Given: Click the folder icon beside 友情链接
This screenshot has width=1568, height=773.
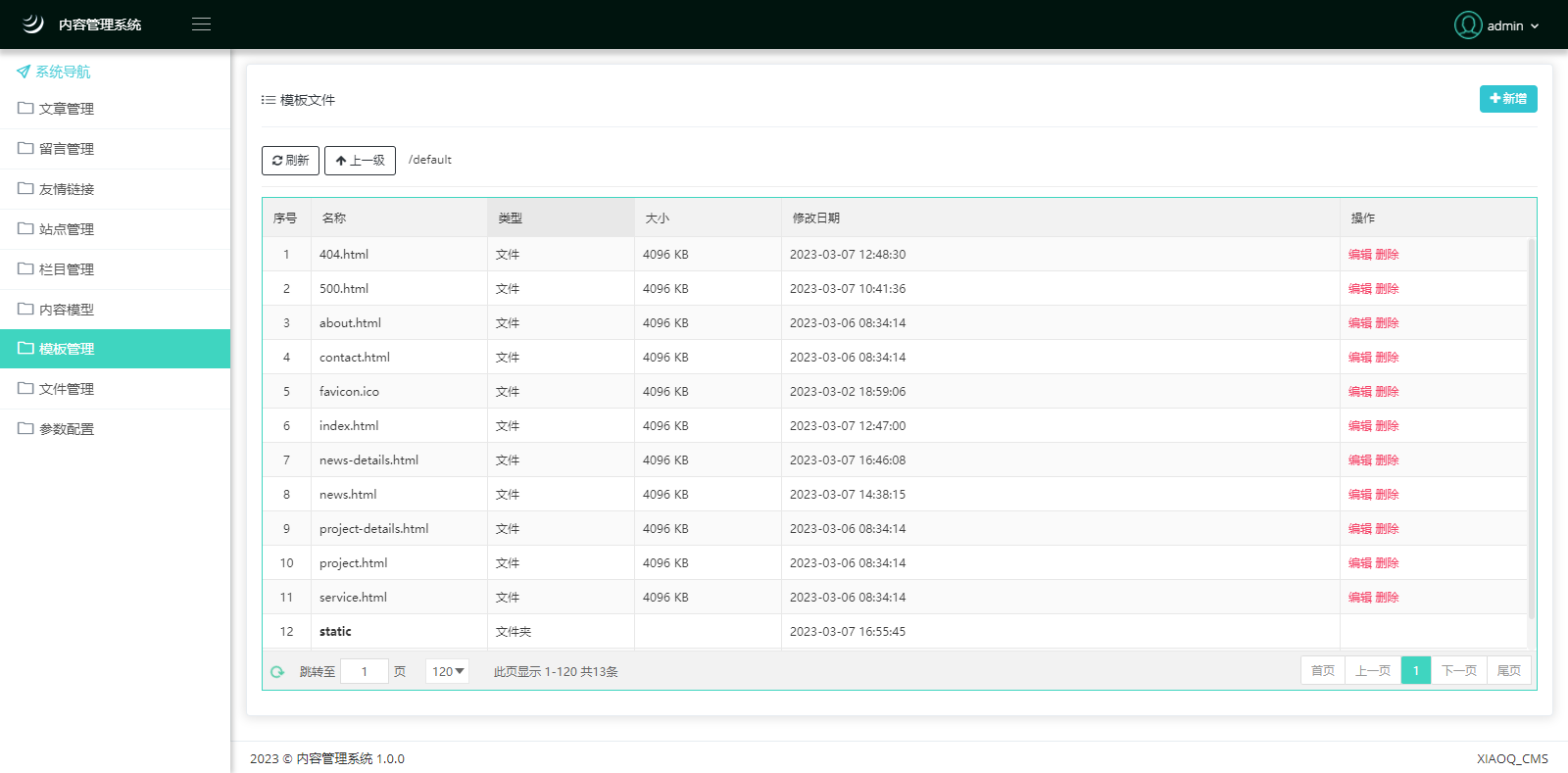Looking at the screenshot, I should 25,188.
